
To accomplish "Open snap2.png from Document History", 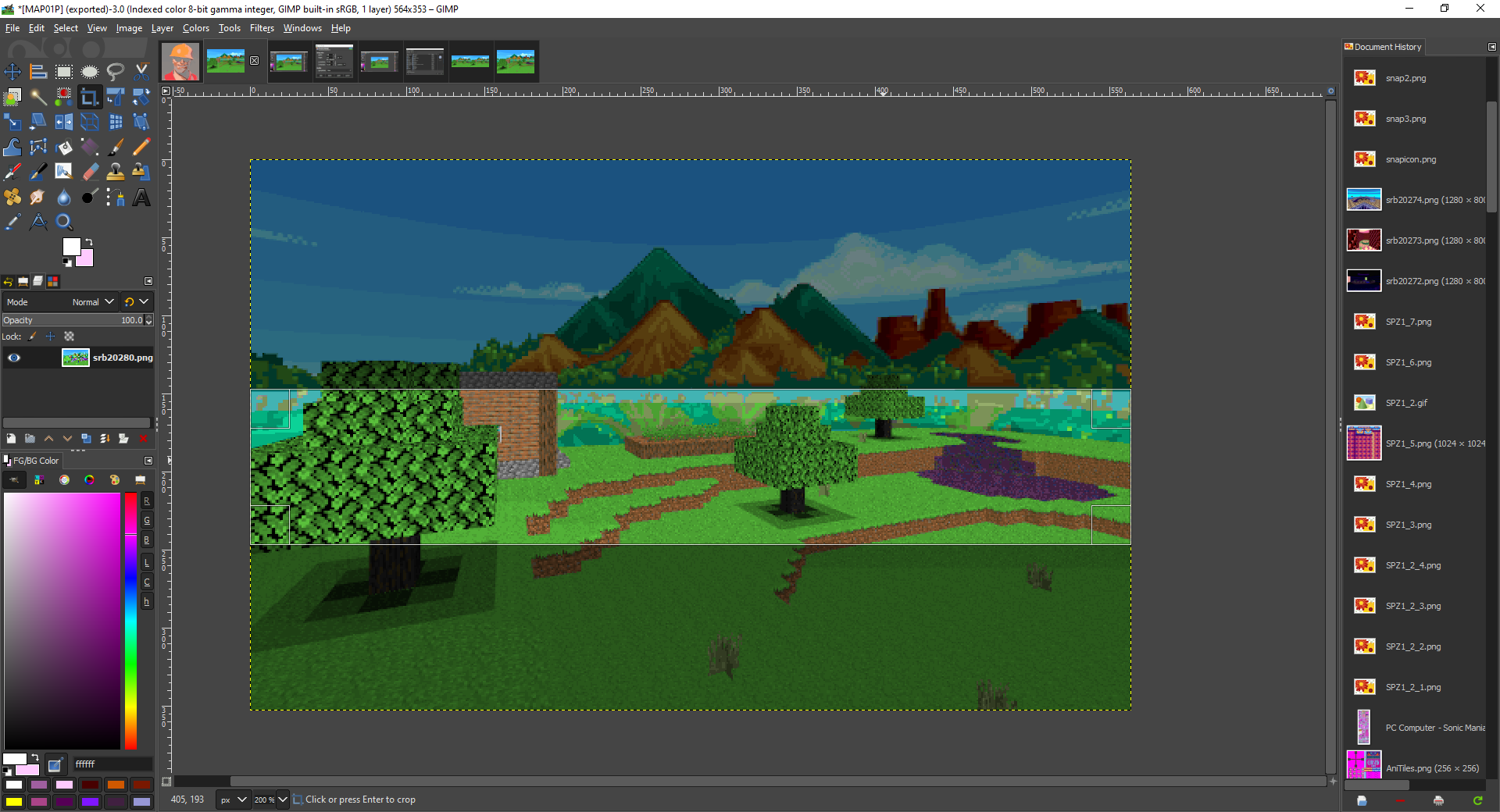I will (x=1415, y=78).
